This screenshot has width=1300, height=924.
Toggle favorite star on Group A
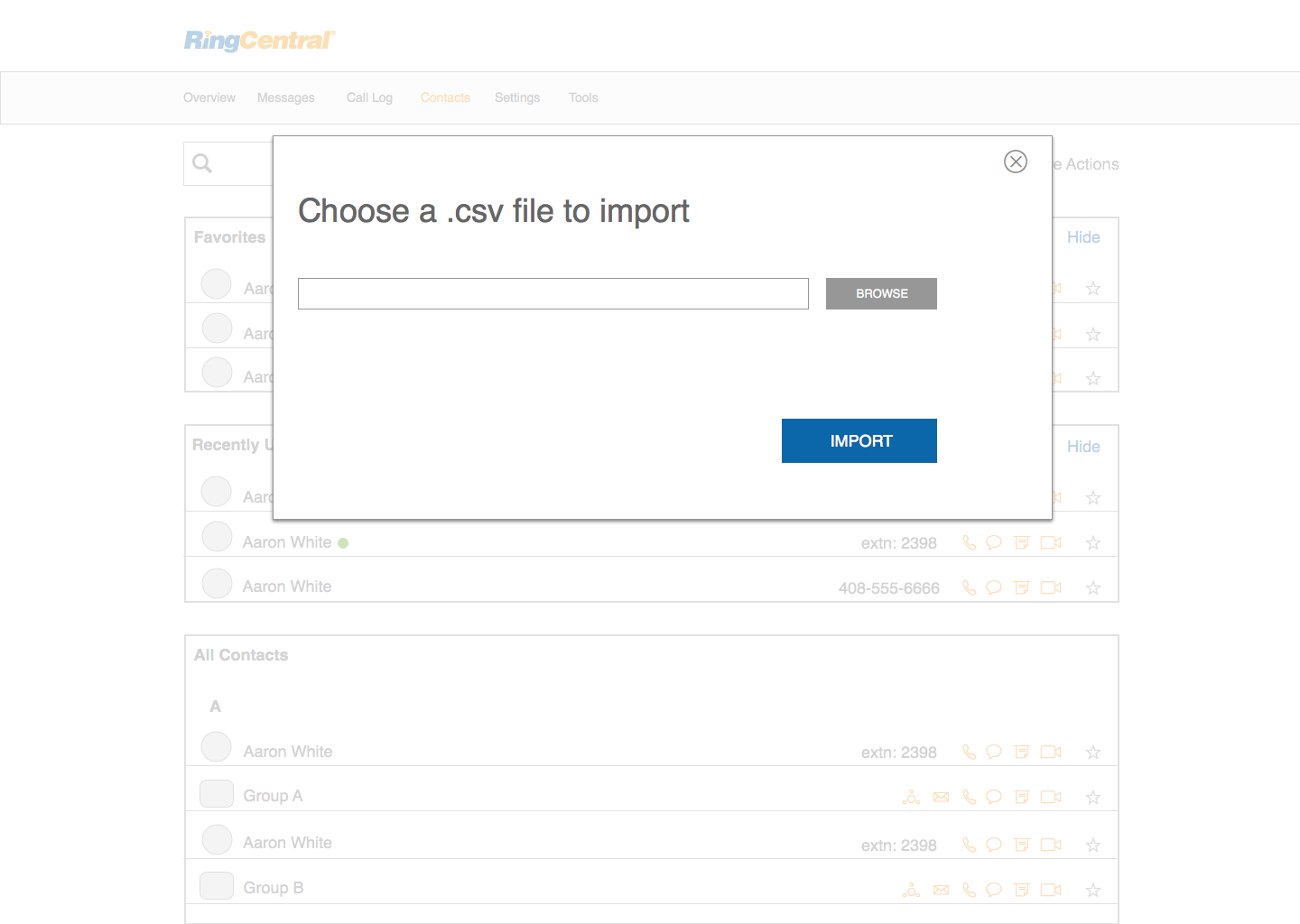pyautogui.click(x=1093, y=798)
